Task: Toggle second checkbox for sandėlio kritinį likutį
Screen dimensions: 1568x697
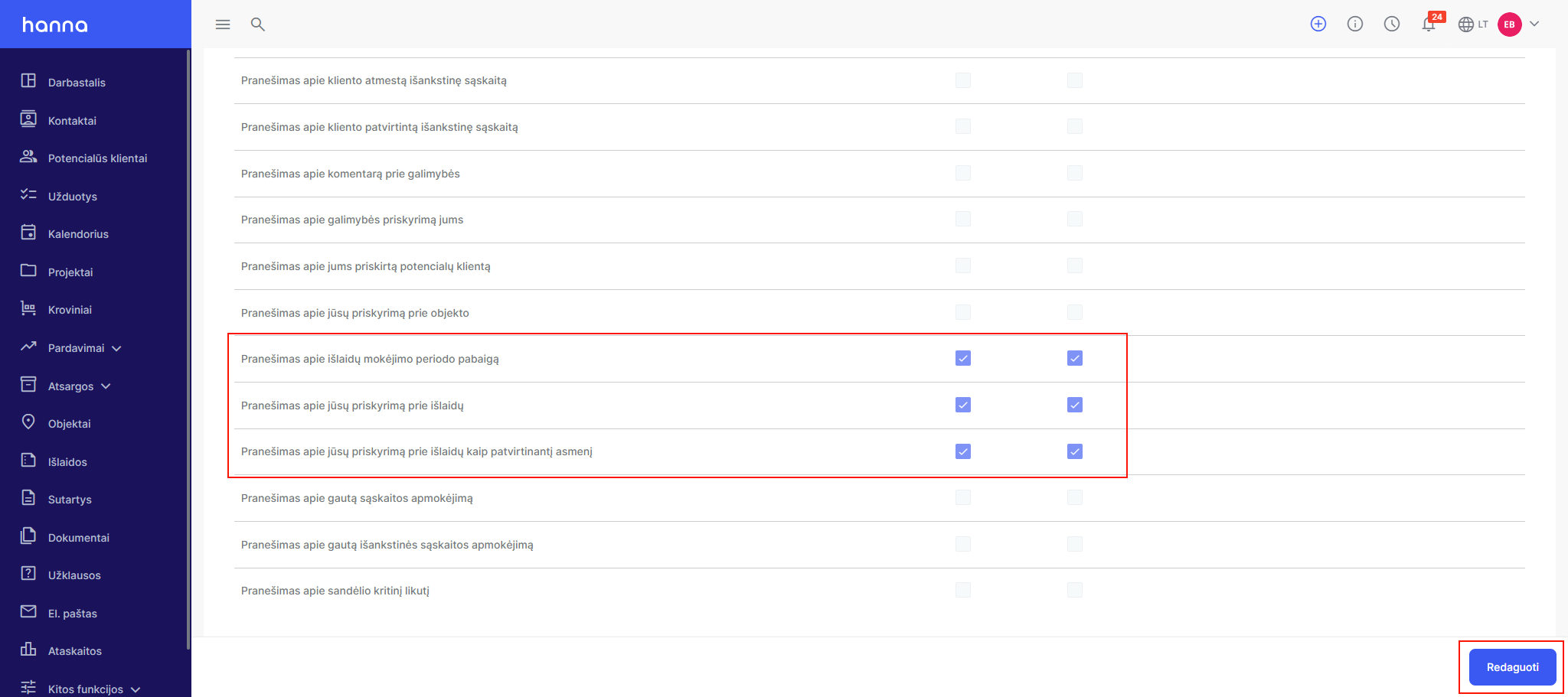Action: (1075, 590)
